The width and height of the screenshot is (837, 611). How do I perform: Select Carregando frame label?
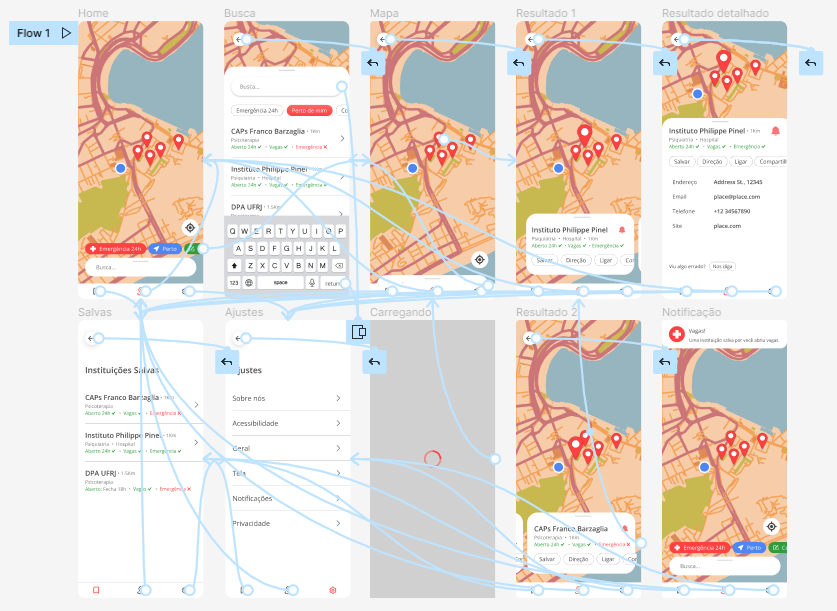(x=400, y=312)
